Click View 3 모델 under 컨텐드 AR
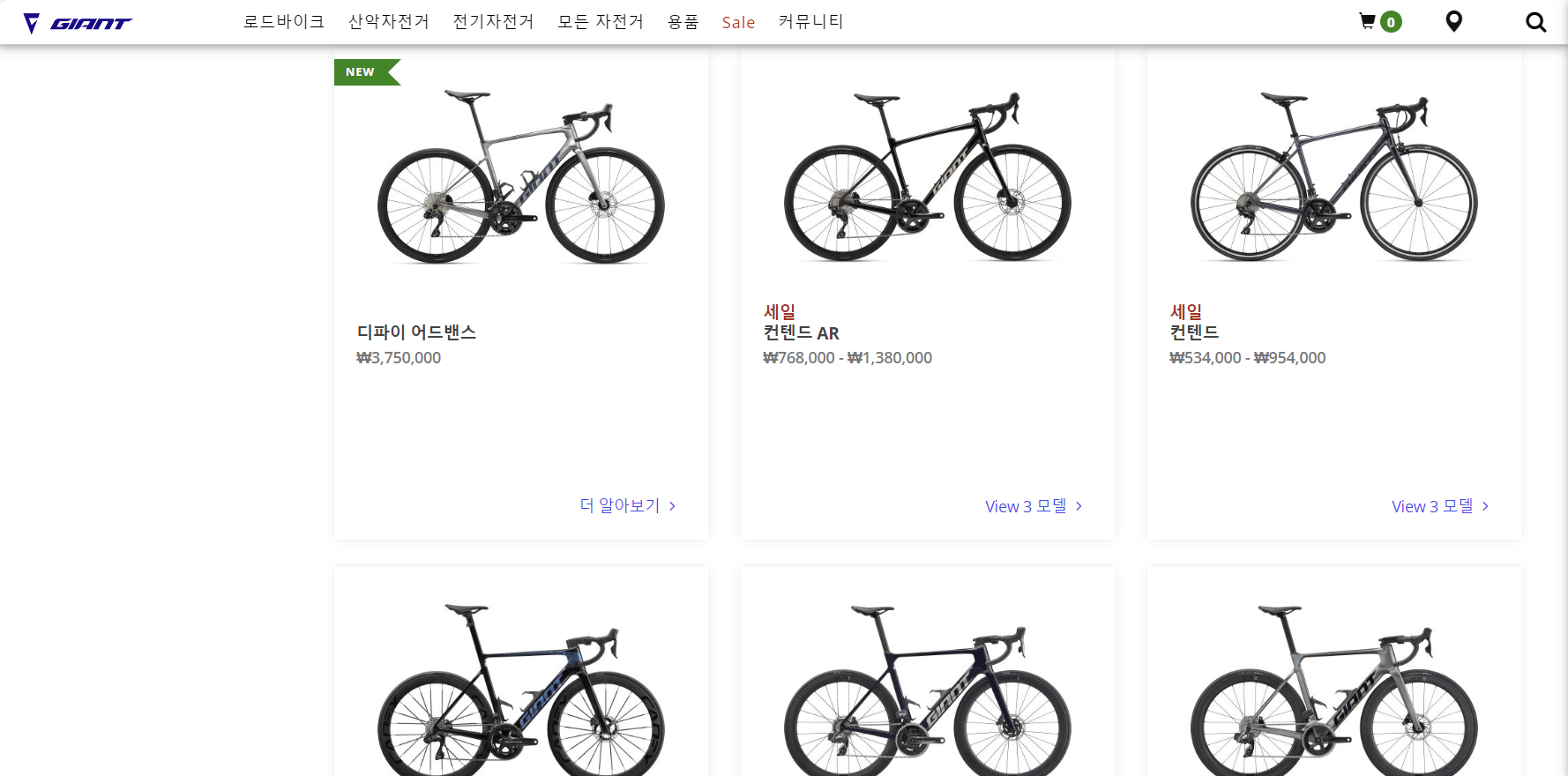The height and width of the screenshot is (776, 1568). pos(1026,505)
